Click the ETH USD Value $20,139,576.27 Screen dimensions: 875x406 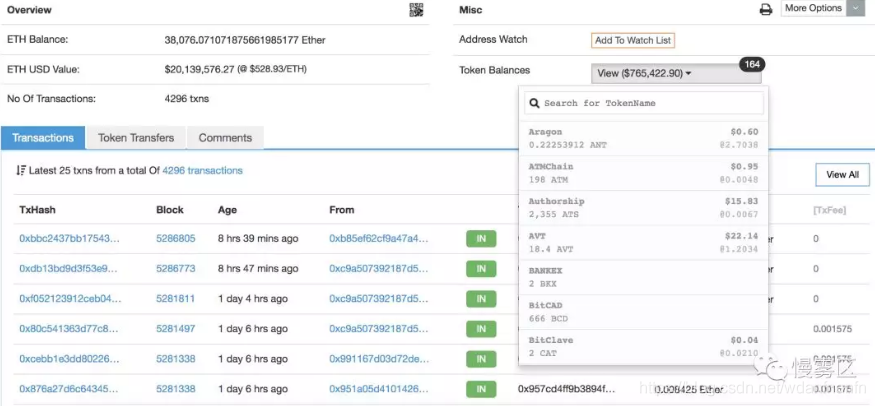click(x=235, y=70)
